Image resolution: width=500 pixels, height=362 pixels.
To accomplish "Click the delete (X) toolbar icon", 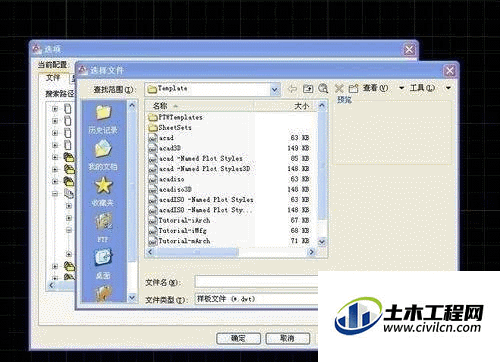I will pyautogui.click(x=339, y=88).
